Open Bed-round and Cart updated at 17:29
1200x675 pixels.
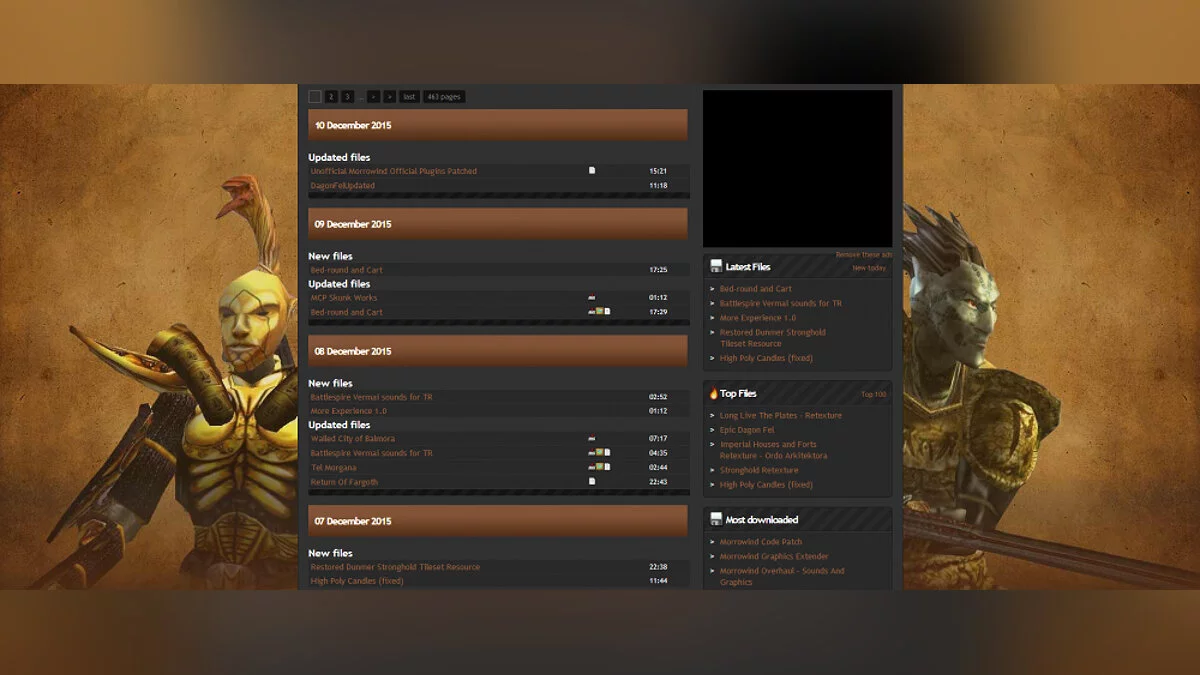click(346, 312)
